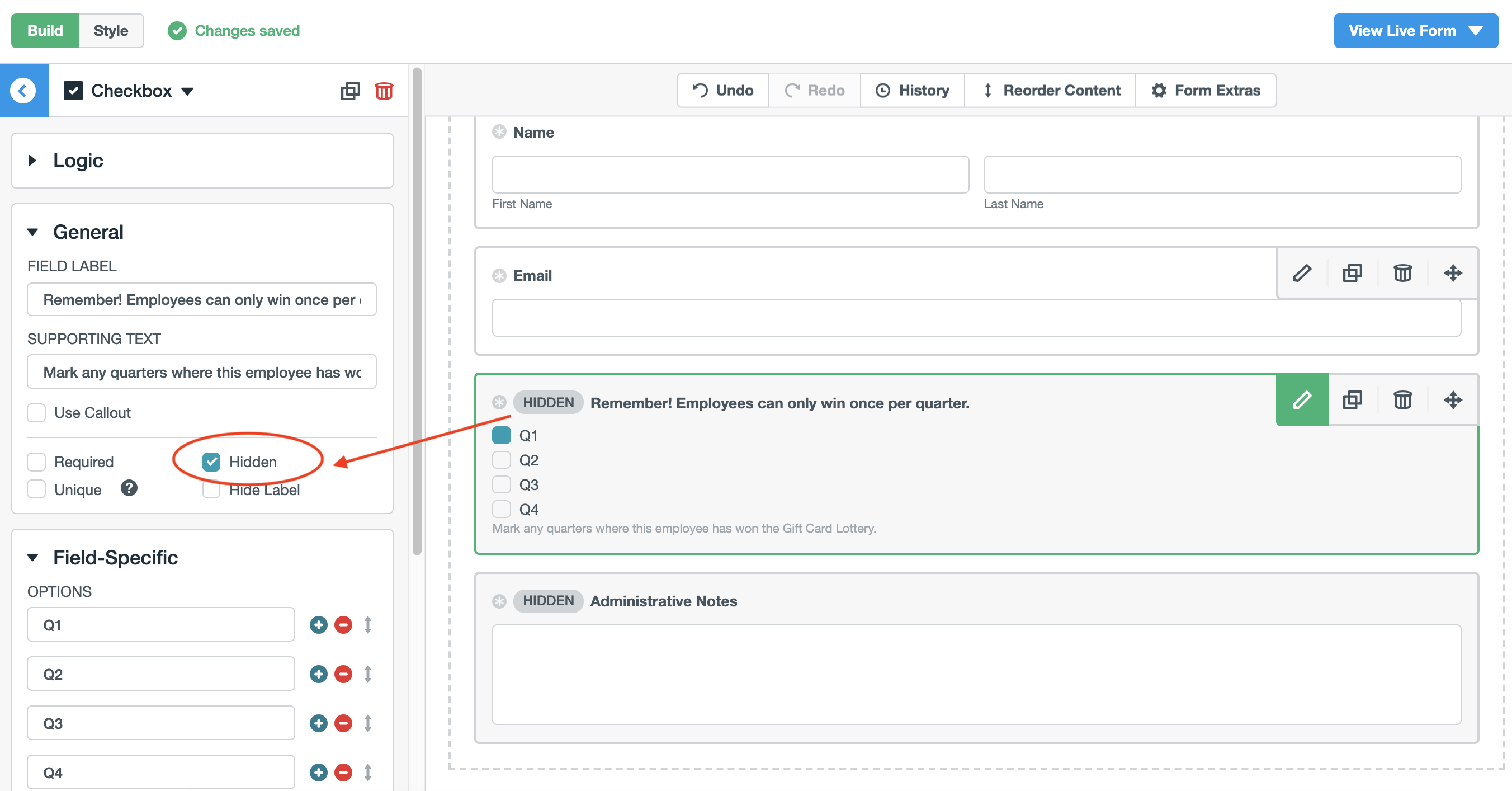
Task: Enable the Required checkbox
Action: coord(36,462)
